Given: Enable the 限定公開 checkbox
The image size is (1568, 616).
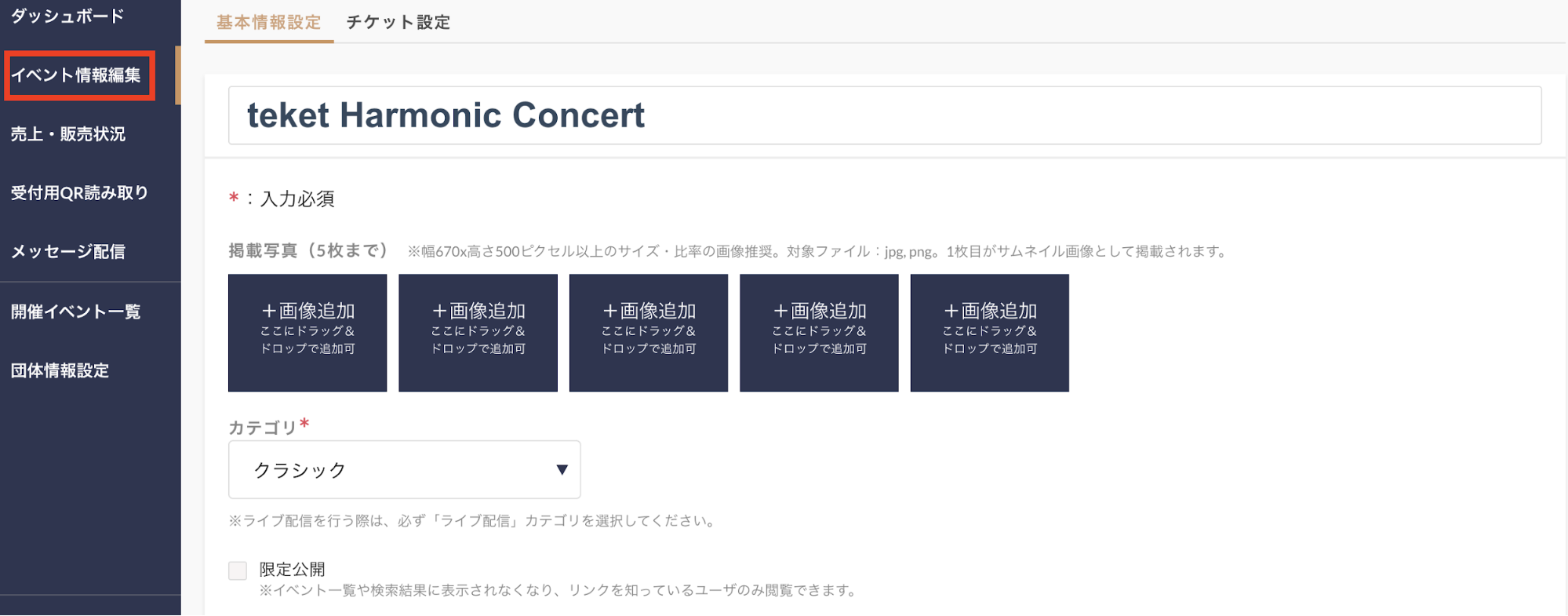Looking at the screenshot, I should pyautogui.click(x=238, y=570).
